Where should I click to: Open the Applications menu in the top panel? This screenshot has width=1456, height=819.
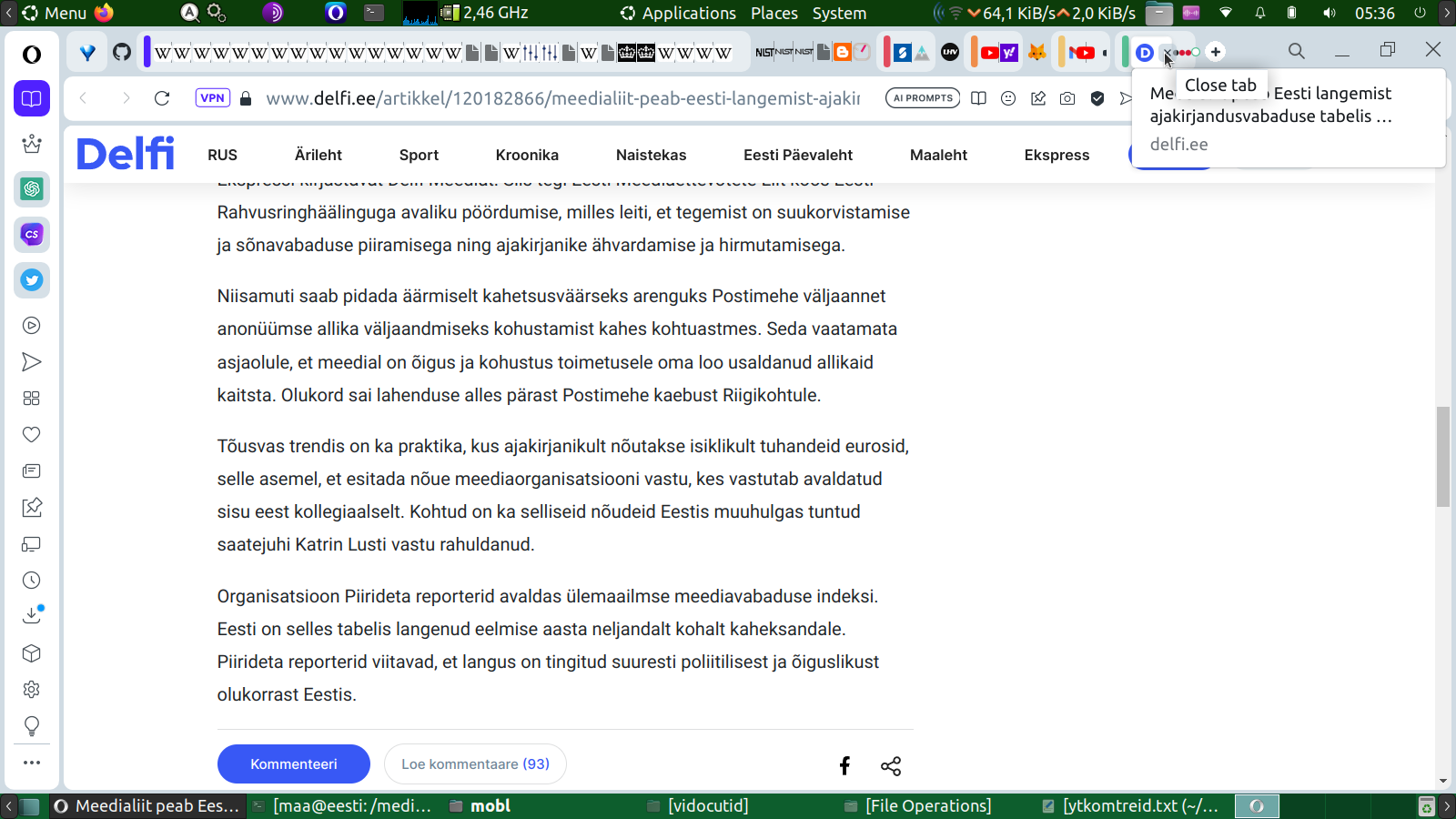tap(679, 13)
